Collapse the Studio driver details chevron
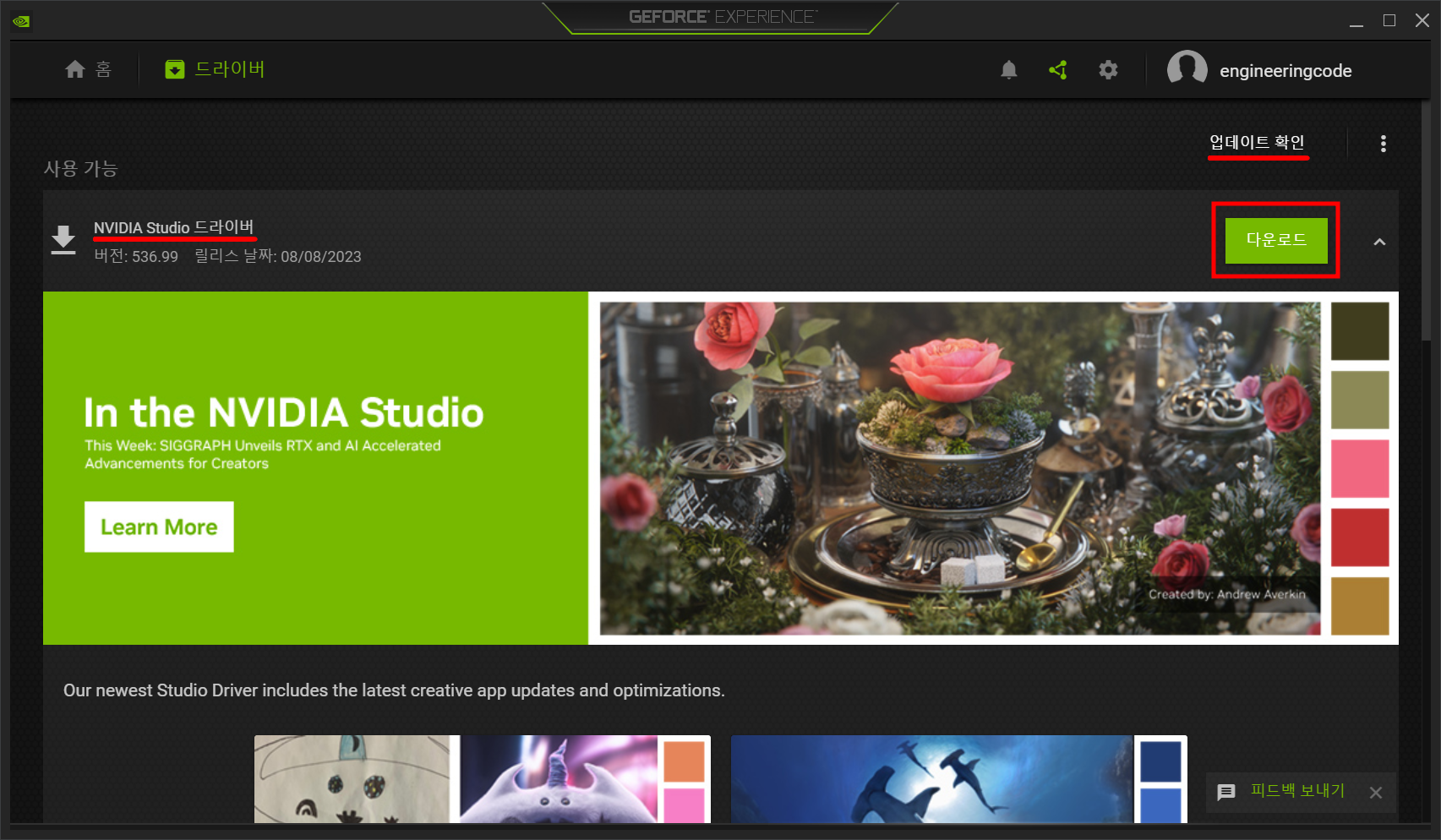The image size is (1441, 840). point(1379,242)
